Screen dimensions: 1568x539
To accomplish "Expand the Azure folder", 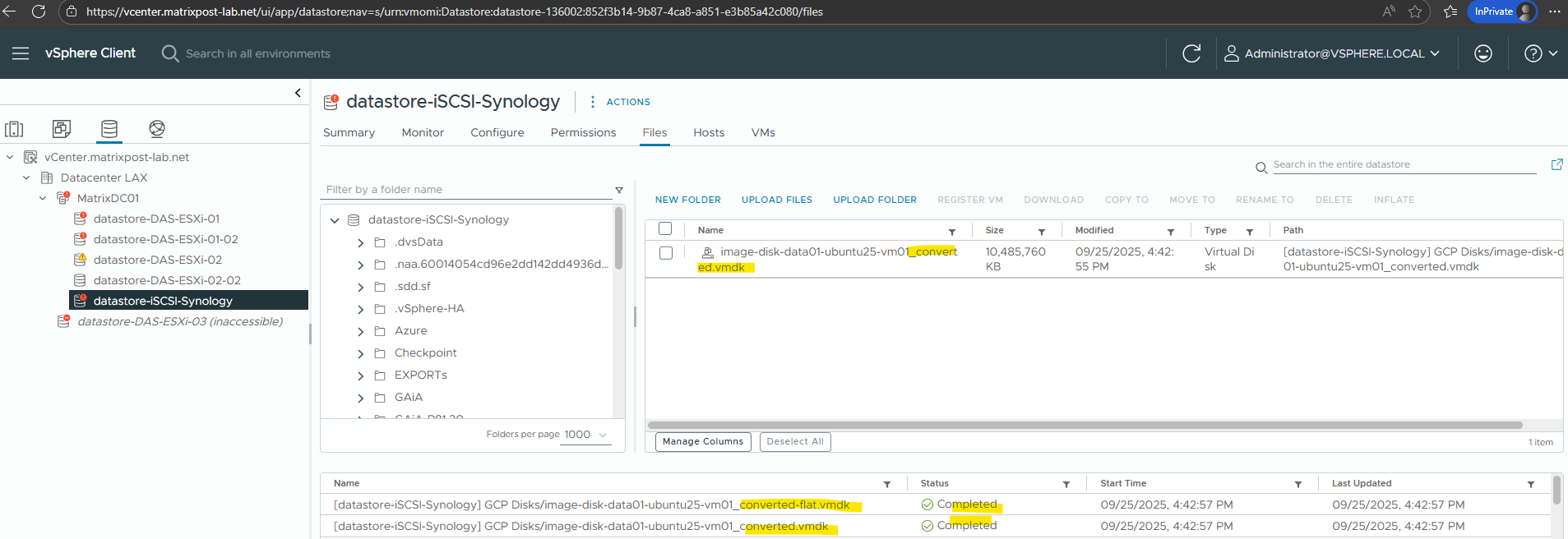I will point(360,331).
